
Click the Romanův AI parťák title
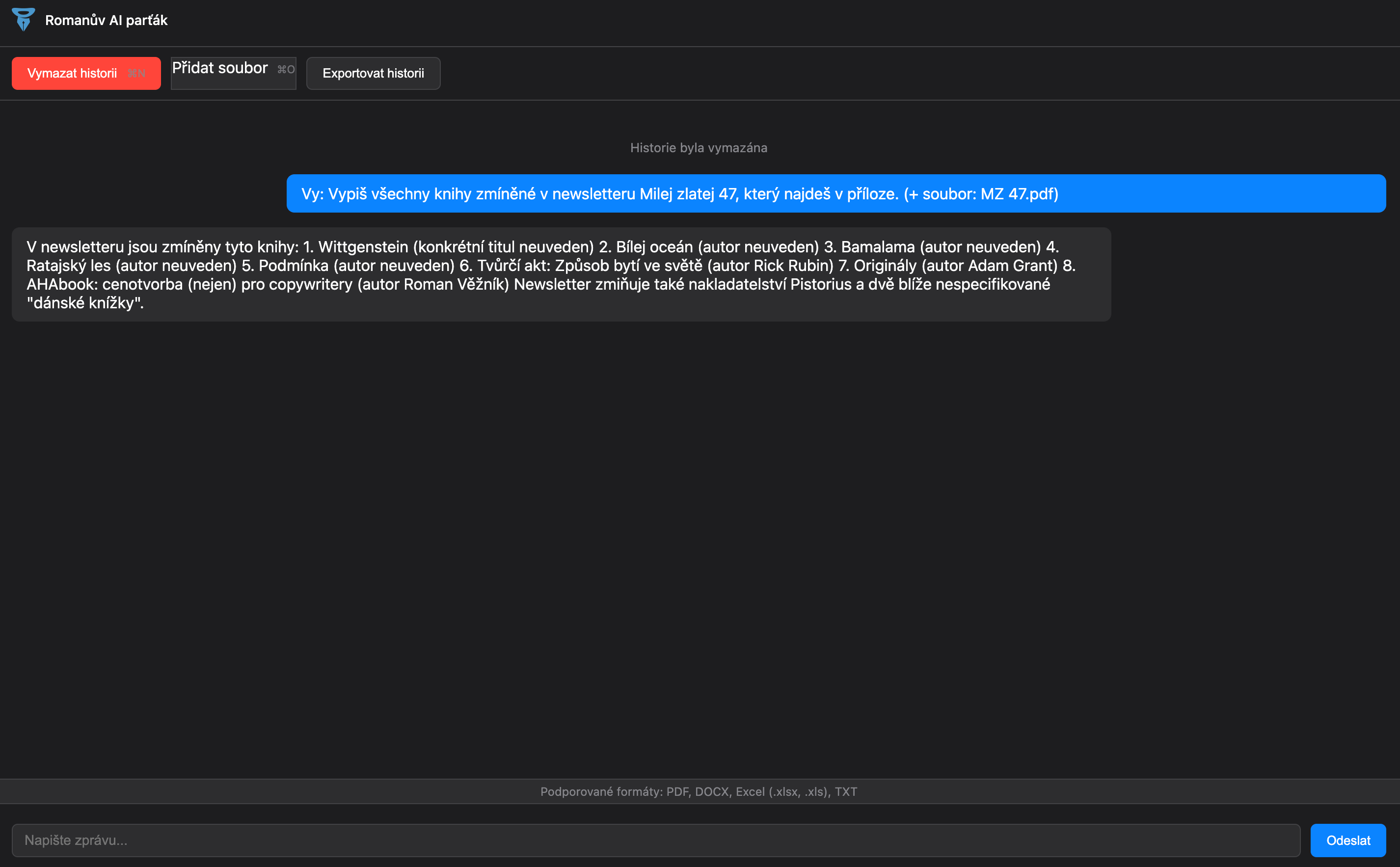tap(106, 20)
